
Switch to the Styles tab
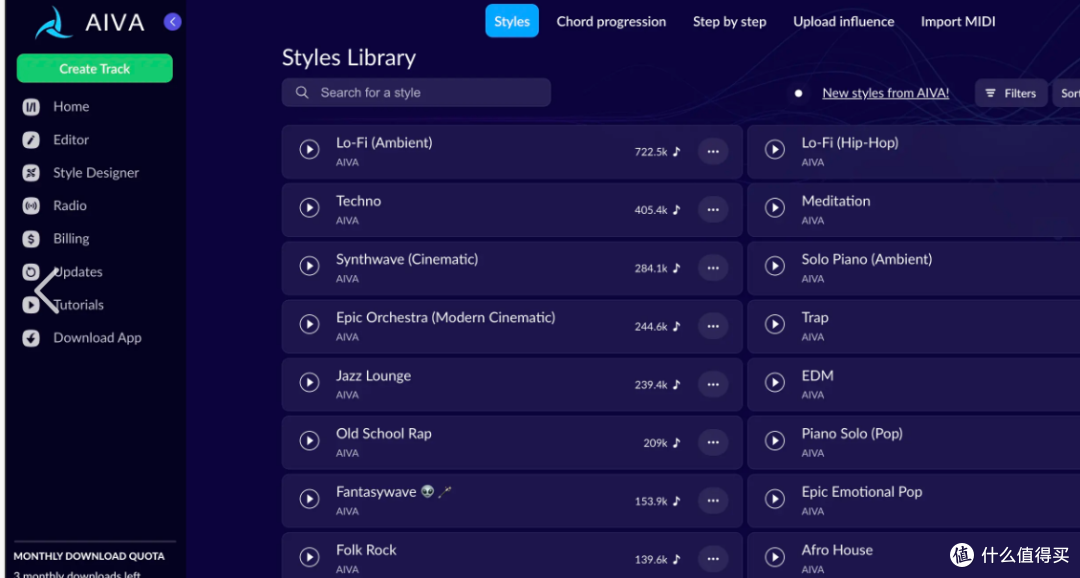(x=512, y=21)
